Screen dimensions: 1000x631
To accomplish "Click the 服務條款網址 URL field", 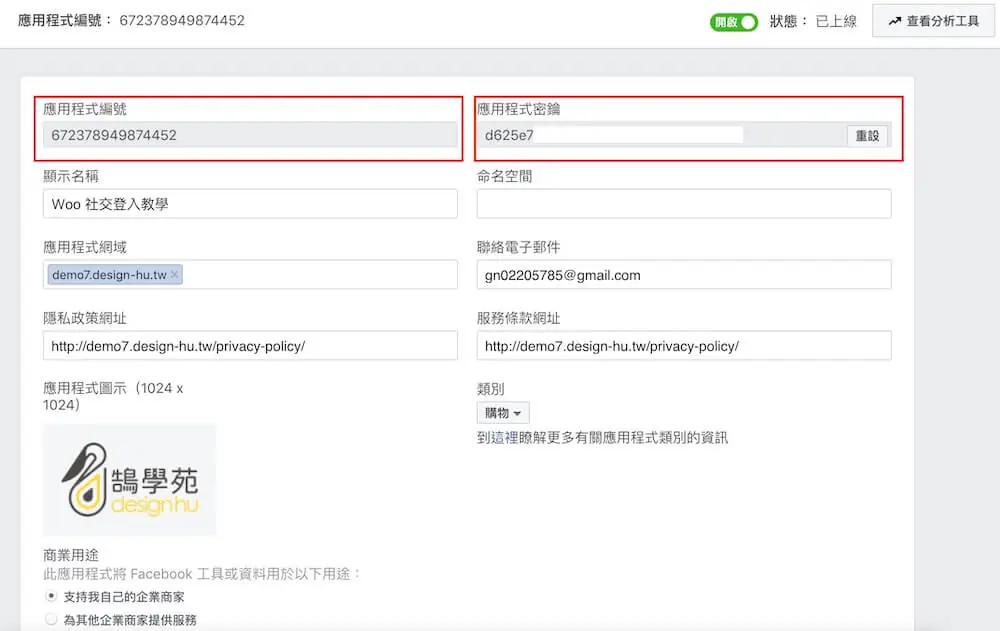I will tap(684, 346).
